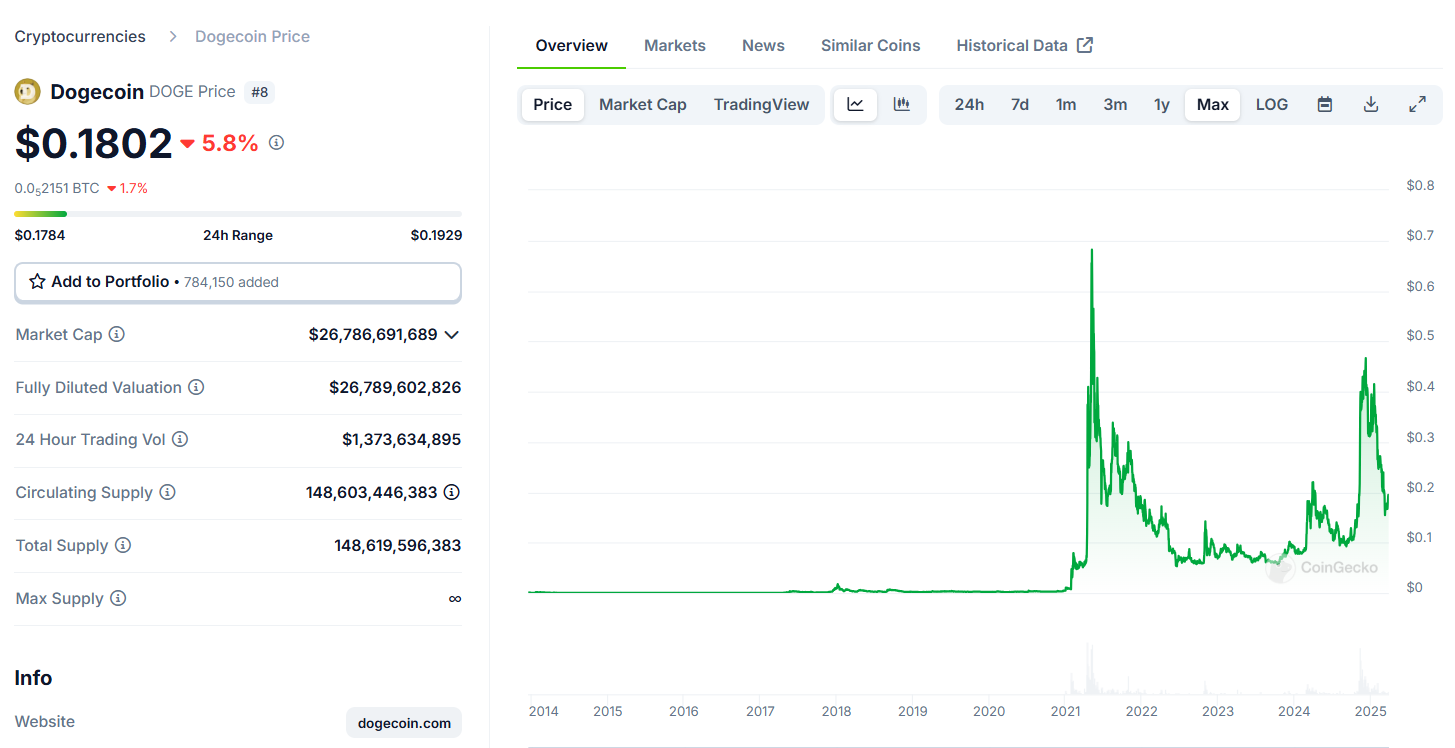Open the Markets tab
1455x748 pixels.
pyautogui.click(x=675, y=45)
